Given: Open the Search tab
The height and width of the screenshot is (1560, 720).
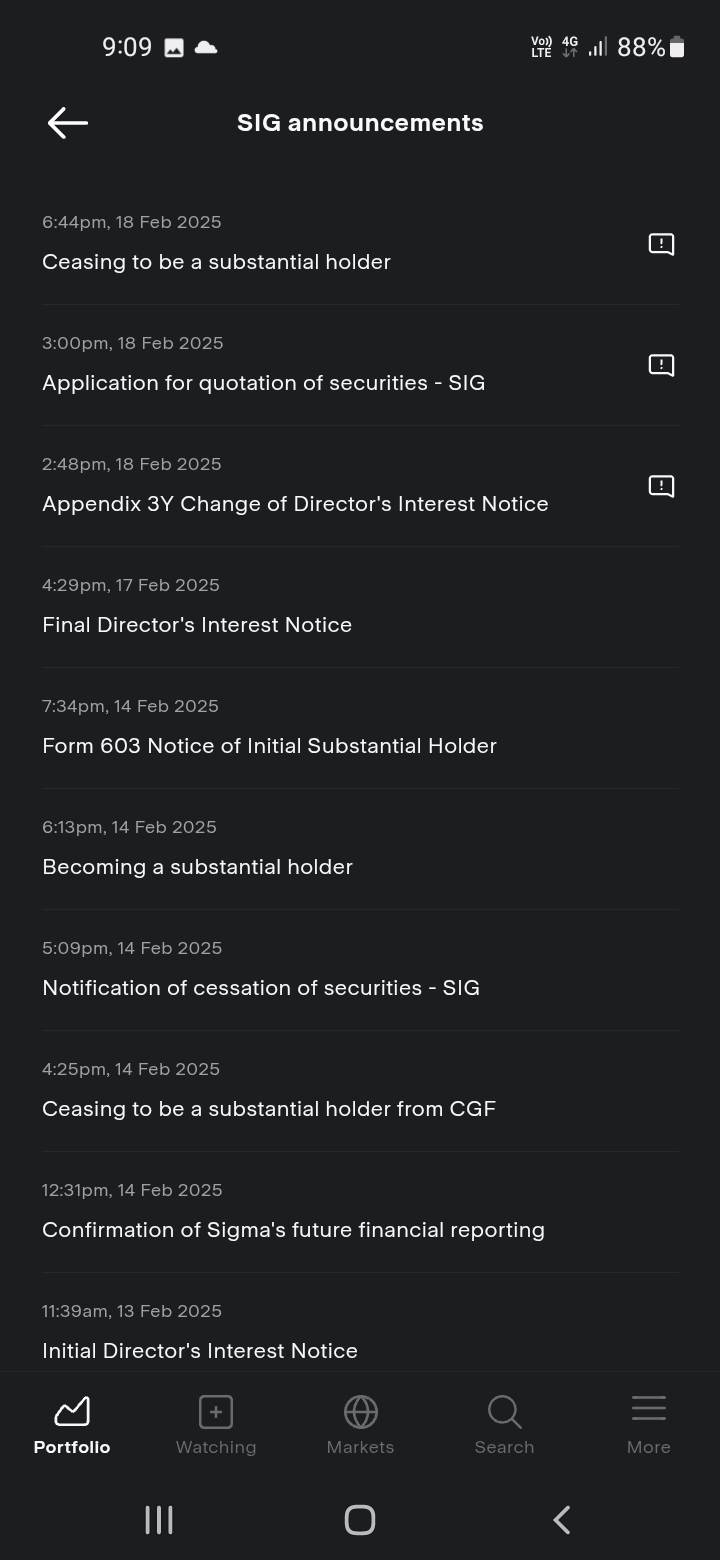Looking at the screenshot, I should [x=504, y=1425].
